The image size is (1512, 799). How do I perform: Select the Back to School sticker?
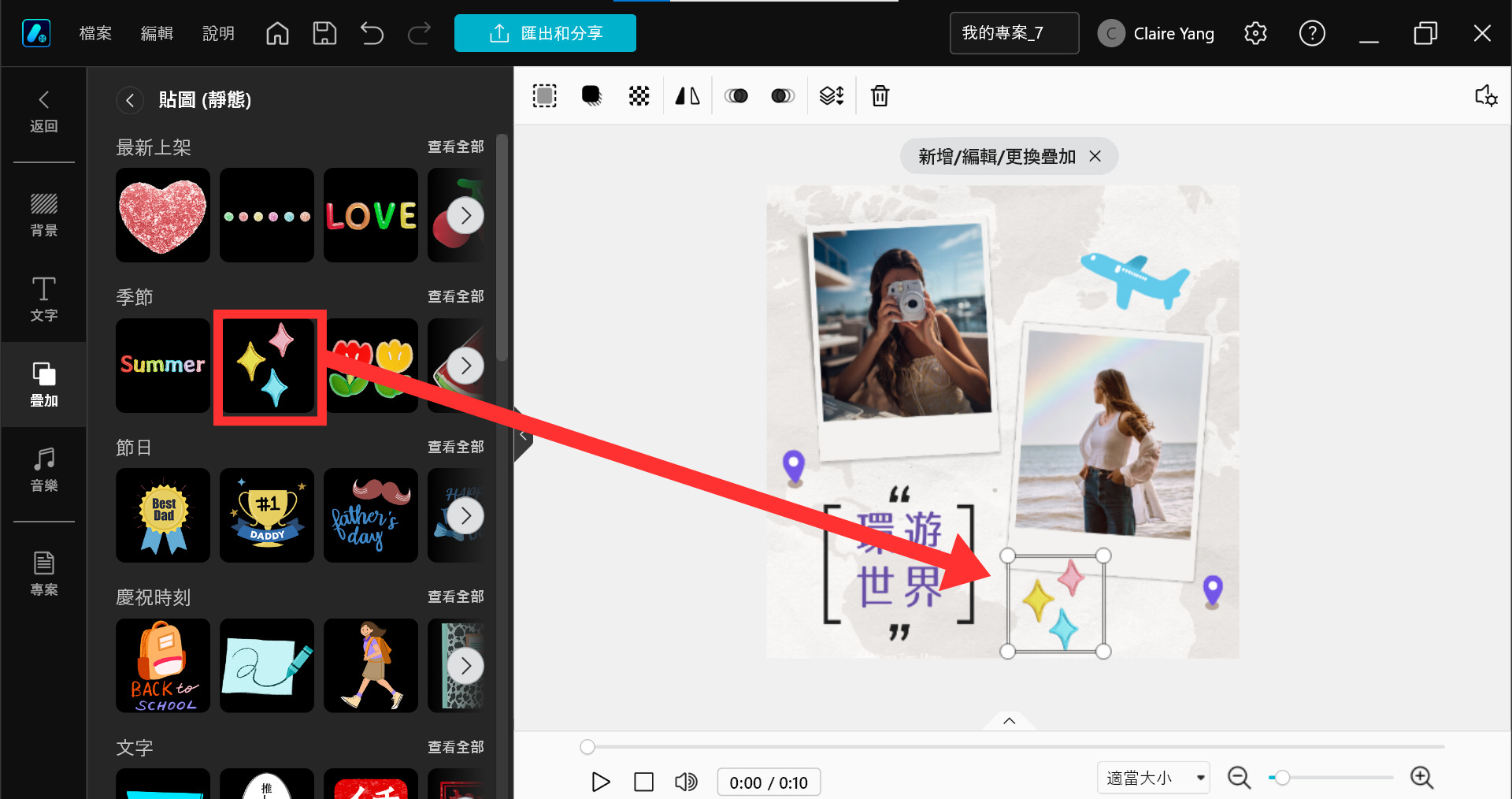coord(163,666)
